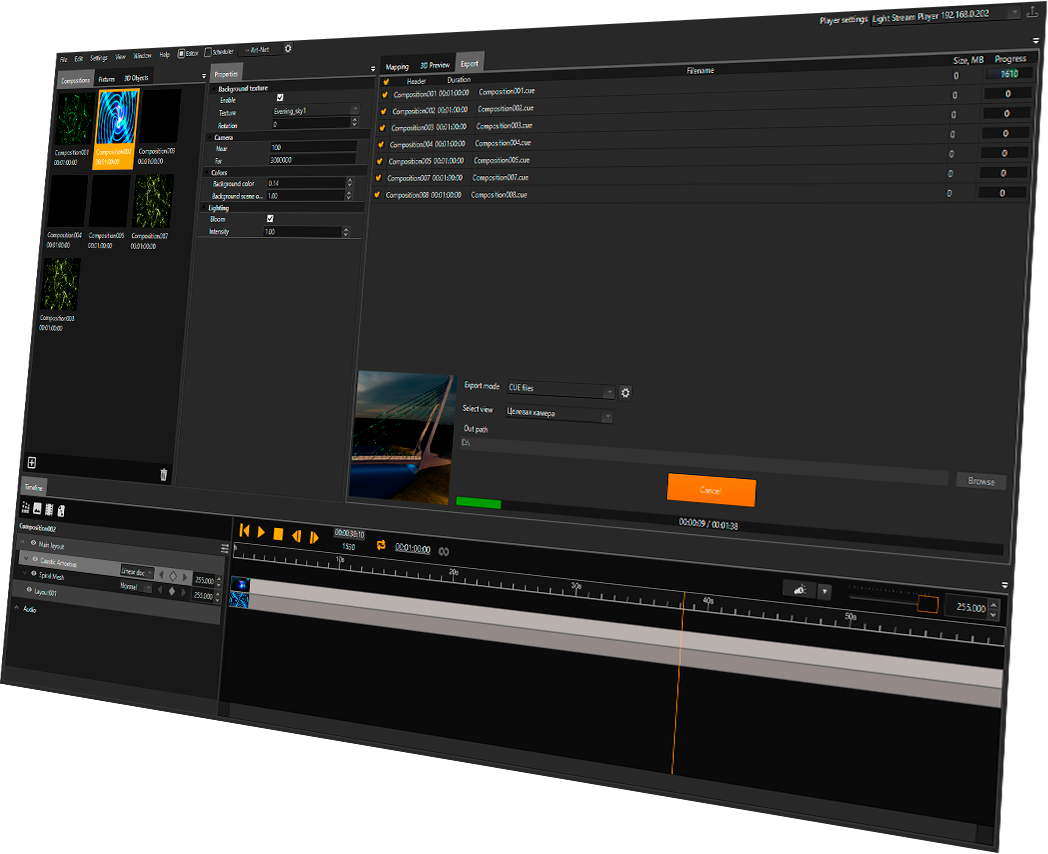Go to next keyframe on Spiral Mesh layer
Image resolution: width=1048 pixels, height=854 pixels.
184,592
